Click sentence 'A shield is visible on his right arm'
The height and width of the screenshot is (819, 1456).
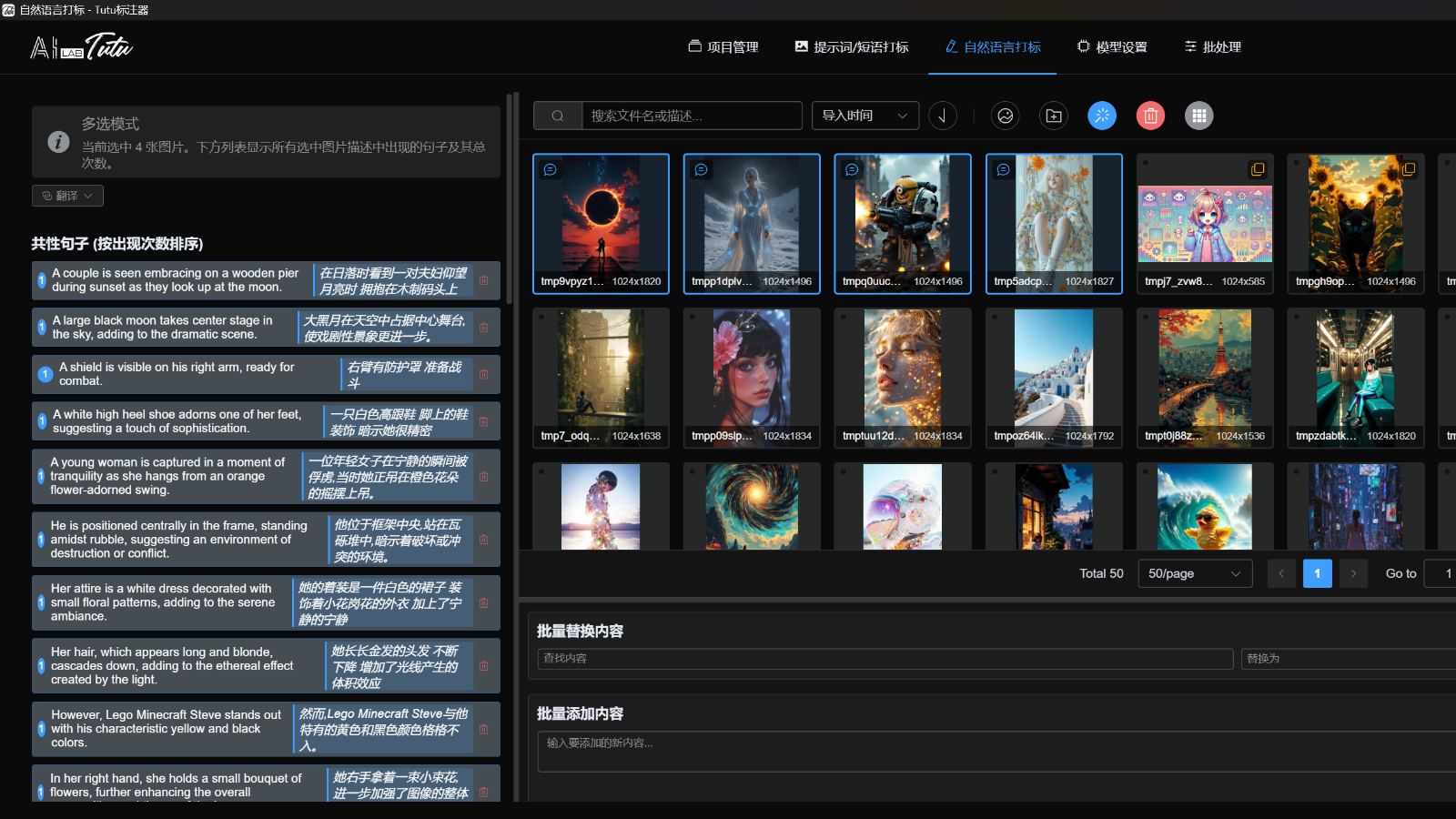[177, 374]
